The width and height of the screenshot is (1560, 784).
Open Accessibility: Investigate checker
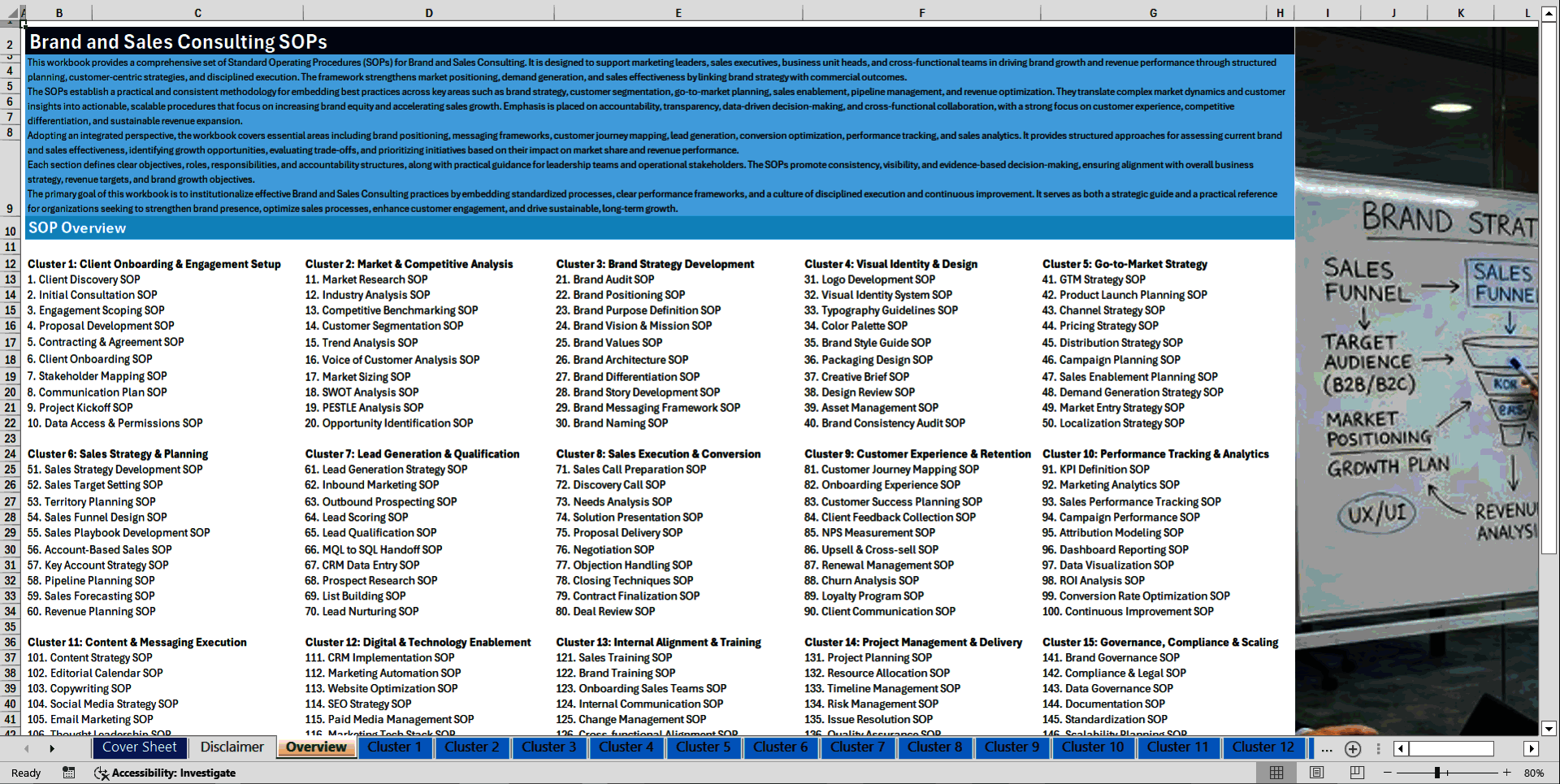[165, 773]
